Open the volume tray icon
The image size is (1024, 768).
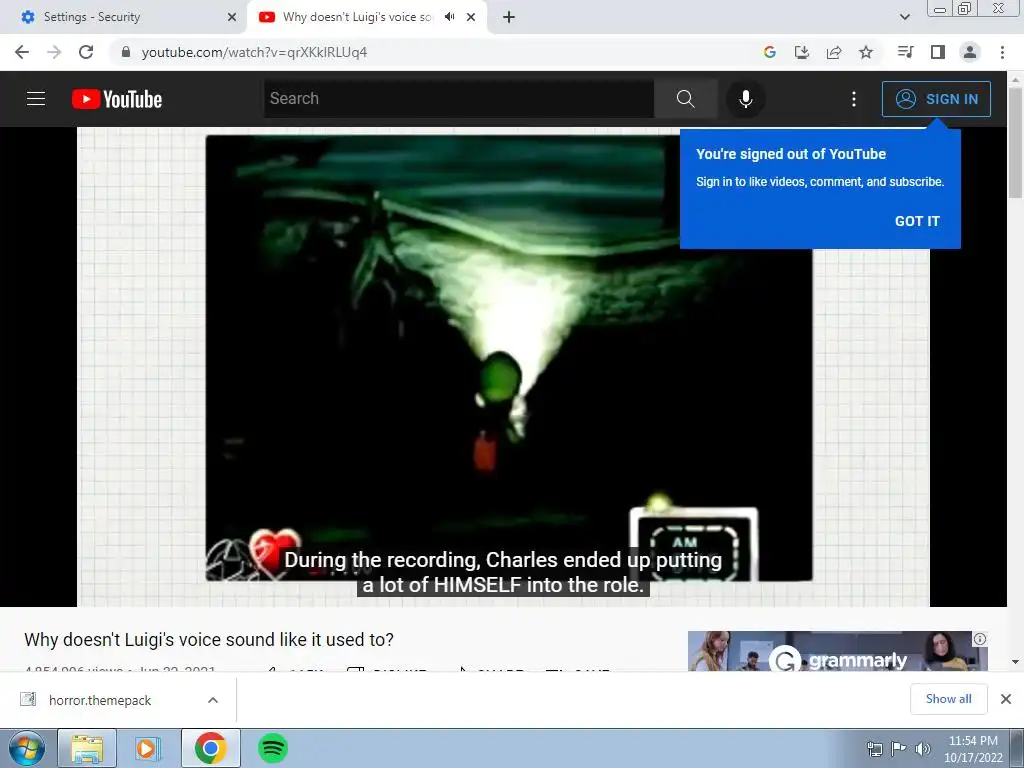coord(923,748)
